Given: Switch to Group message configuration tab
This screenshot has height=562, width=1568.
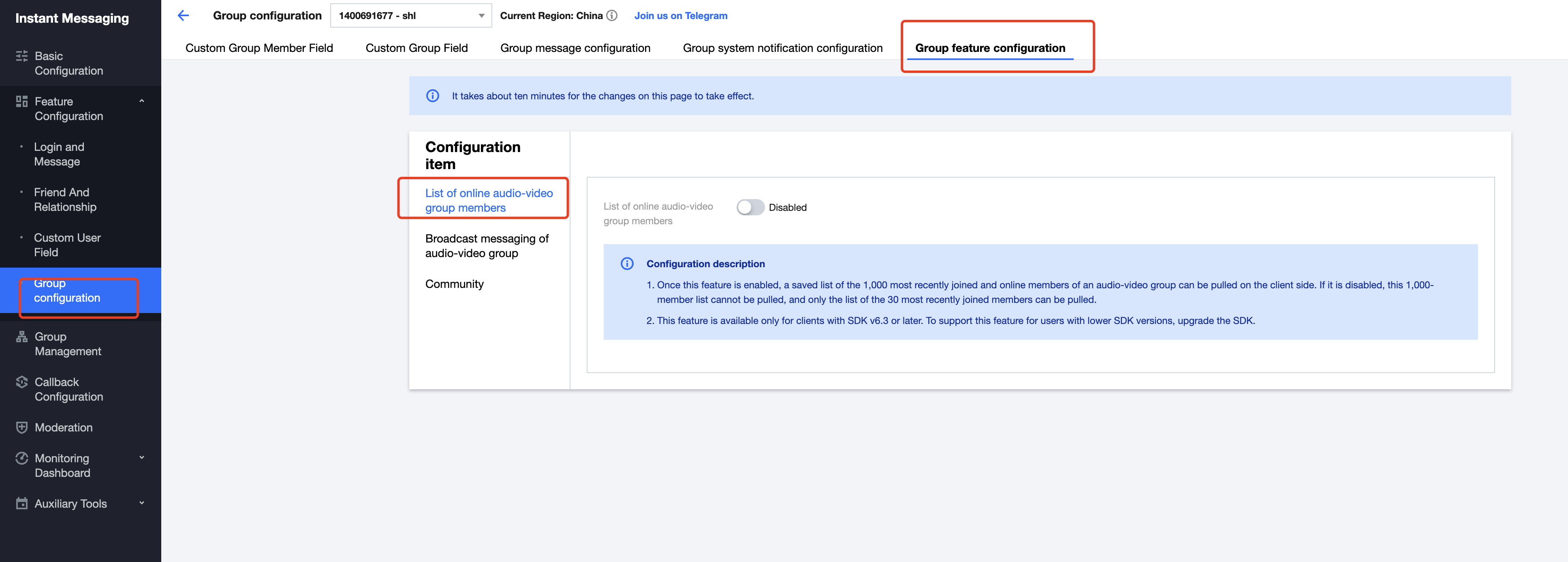Looking at the screenshot, I should point(575,48).
